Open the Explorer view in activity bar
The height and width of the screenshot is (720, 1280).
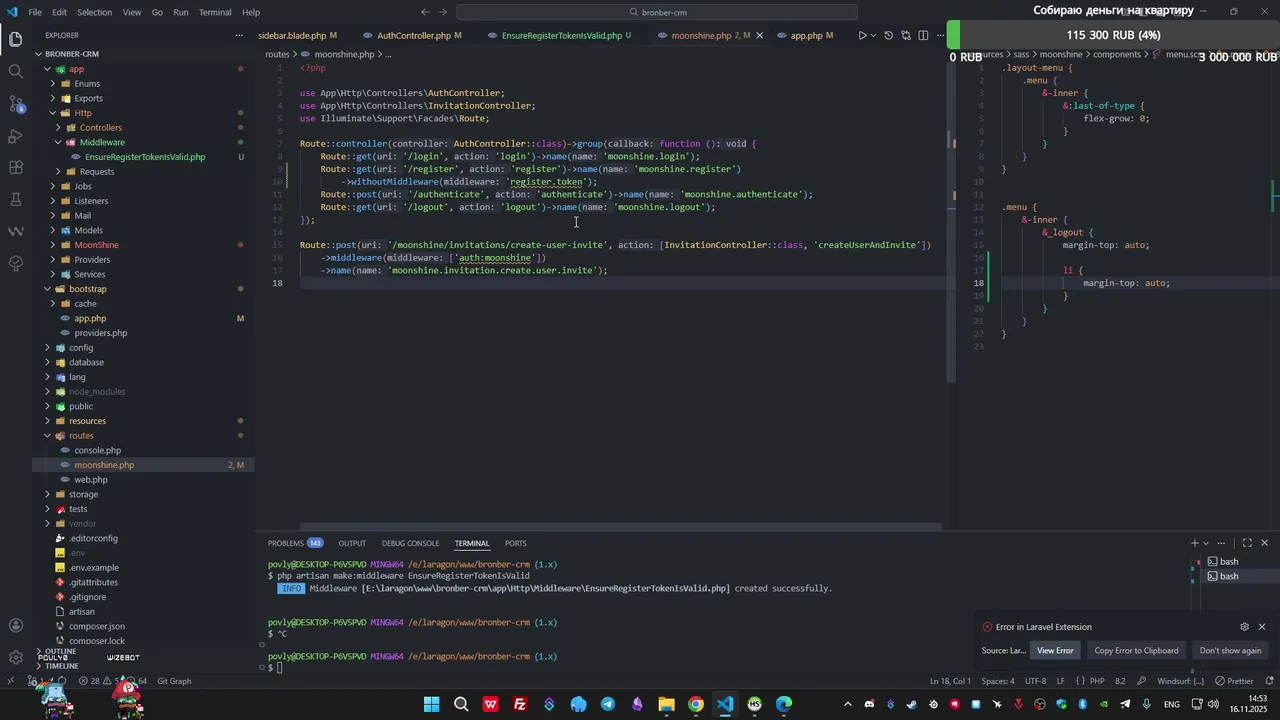click(15, 39)
